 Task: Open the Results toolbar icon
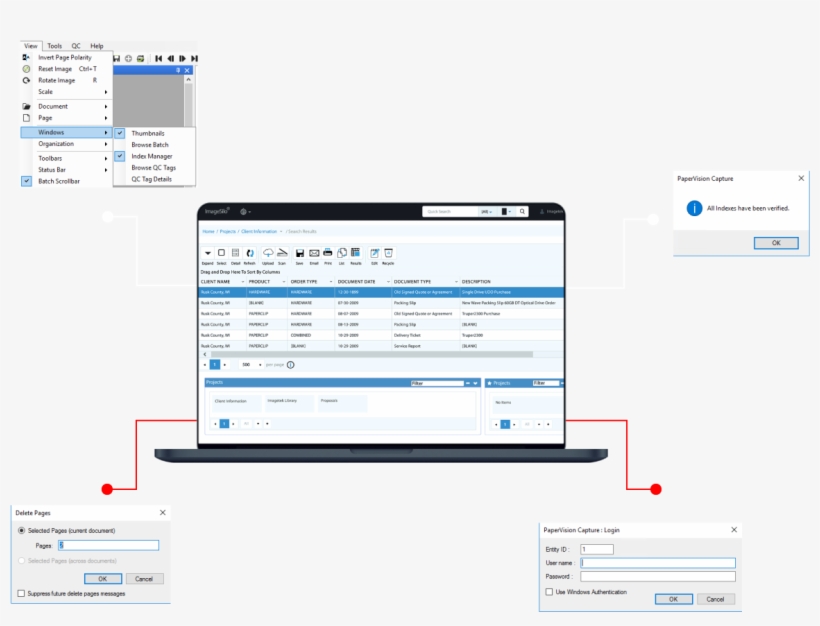(x=356, y=253)
